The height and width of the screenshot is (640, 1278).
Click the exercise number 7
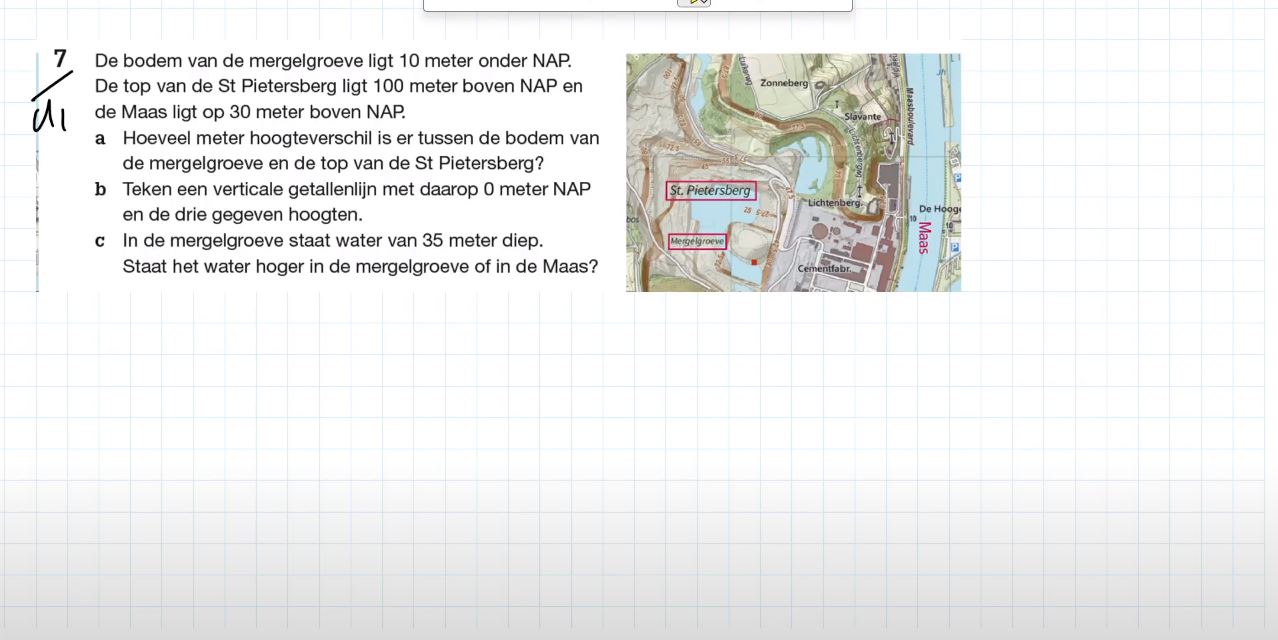pyautogui.click(x=60, y=59)
